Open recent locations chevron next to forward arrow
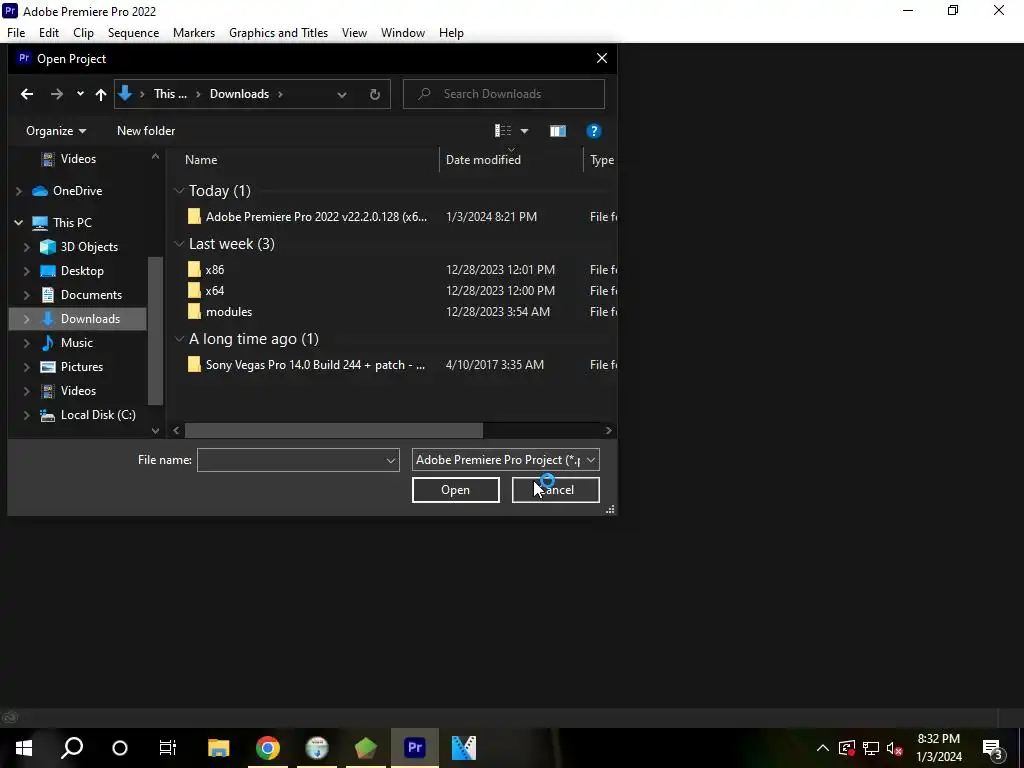 click(80, 94)
